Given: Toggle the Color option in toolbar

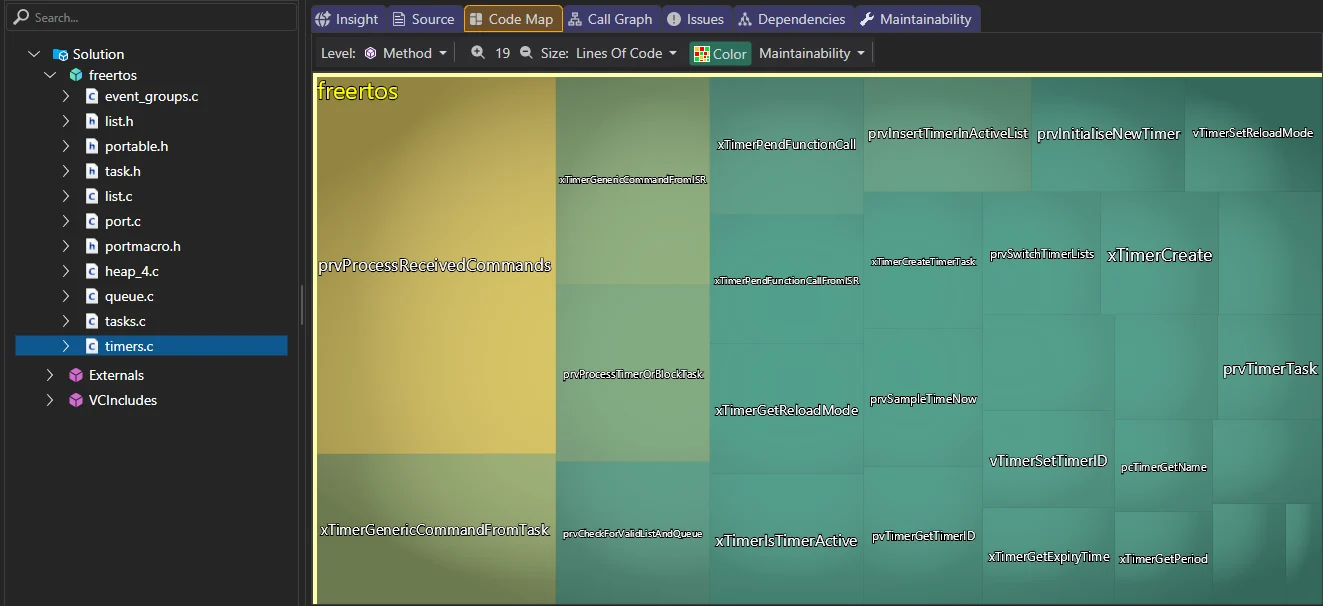Looking at the screenshot, I should point(720,53).
